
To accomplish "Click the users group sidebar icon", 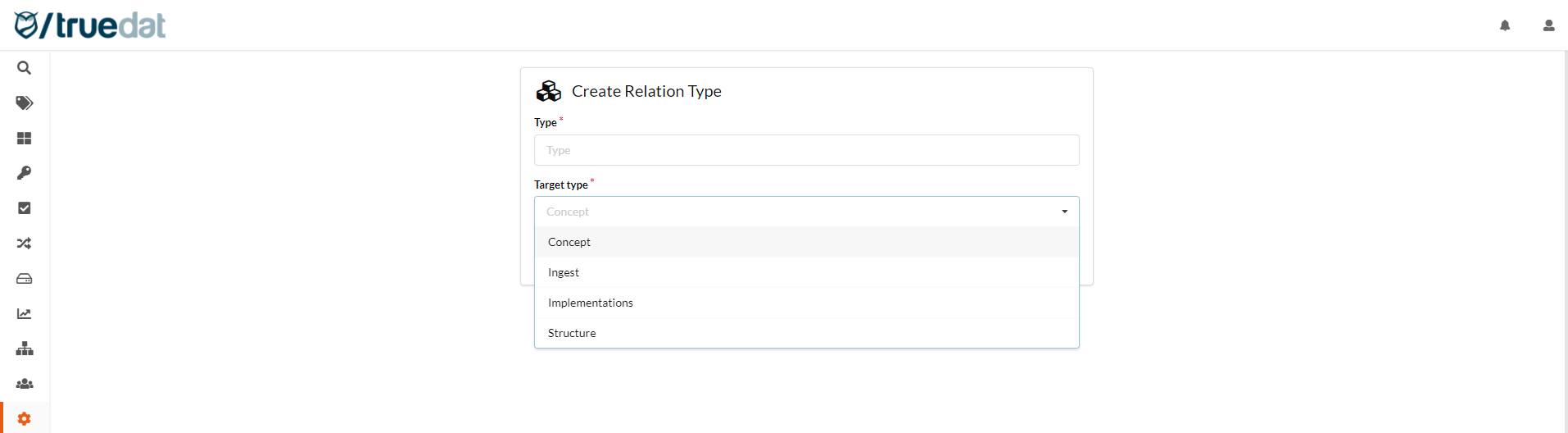I will [x=25, y=384].
